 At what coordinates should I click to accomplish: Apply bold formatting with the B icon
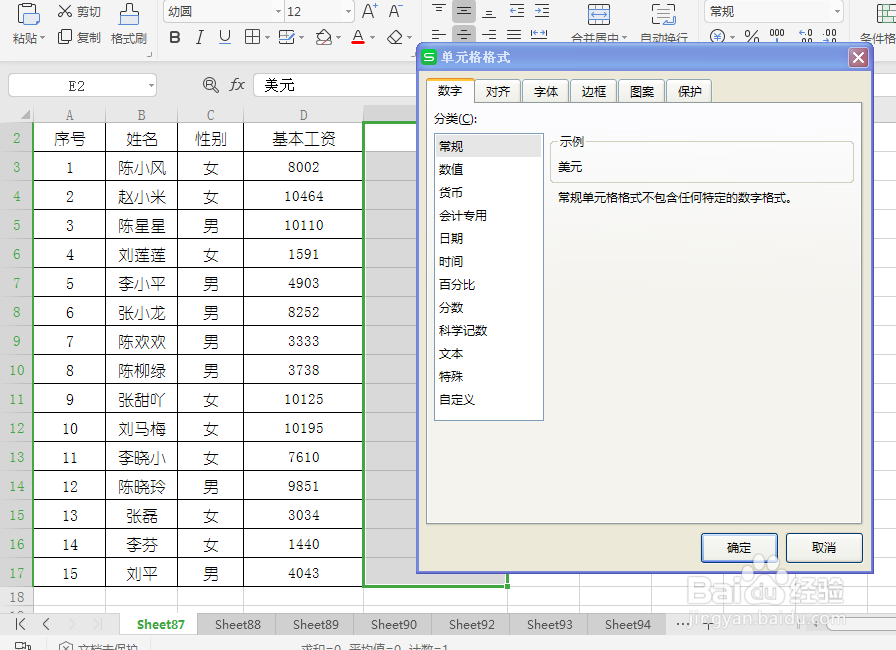(x=175, y=37)
